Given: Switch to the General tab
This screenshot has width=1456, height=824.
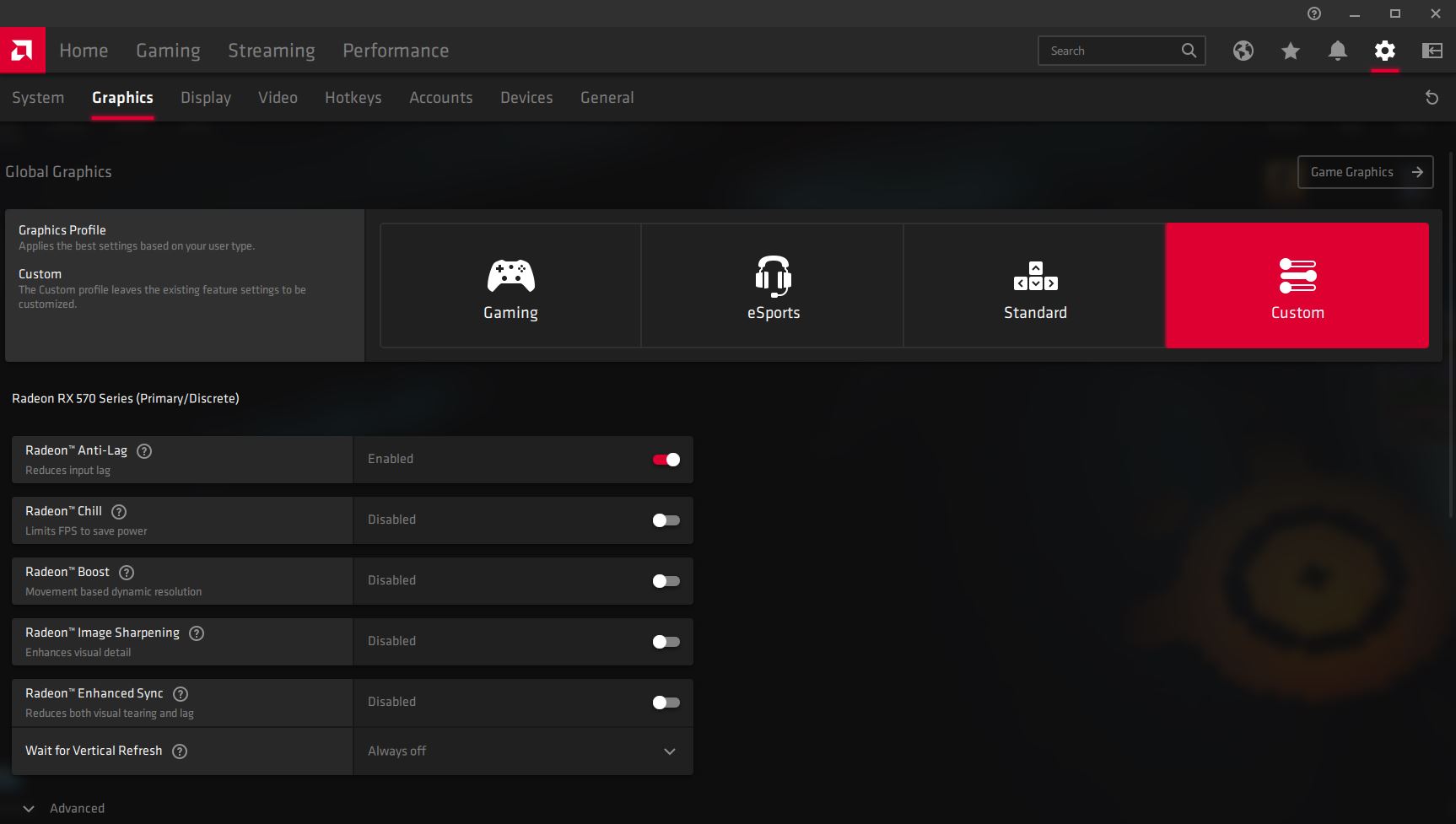Looking at the screenshot, I should (x=607, y=98).
